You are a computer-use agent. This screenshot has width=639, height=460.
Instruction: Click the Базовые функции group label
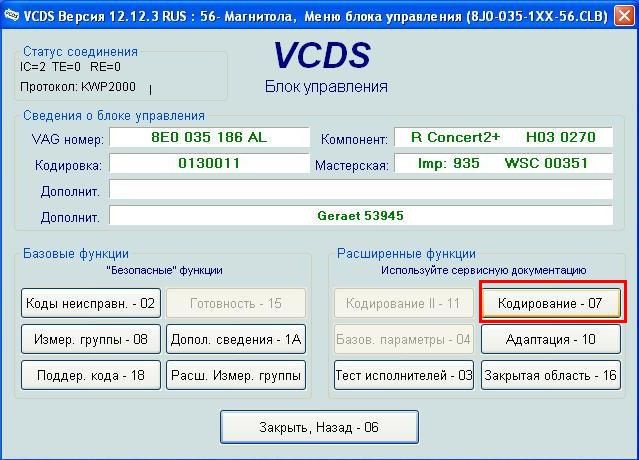[76, 253]
